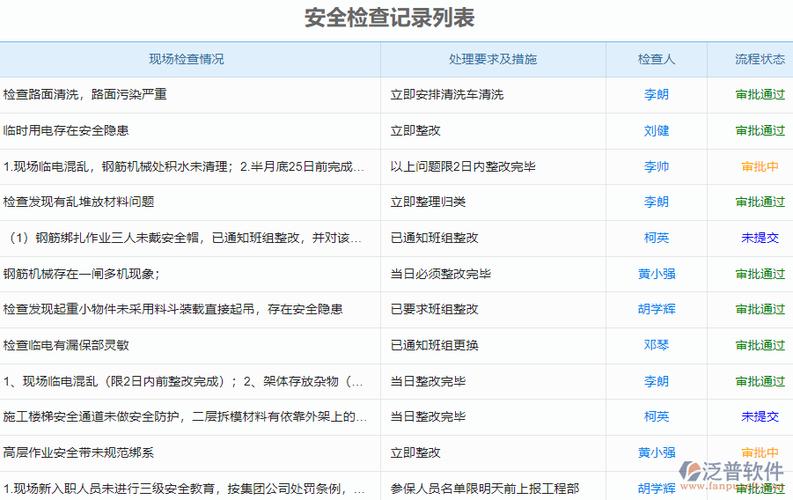Open inspector 李朗 in the 乱堆放材料 row
The height and width of the screenshot is (500, 793).
(x=656, y=202)
